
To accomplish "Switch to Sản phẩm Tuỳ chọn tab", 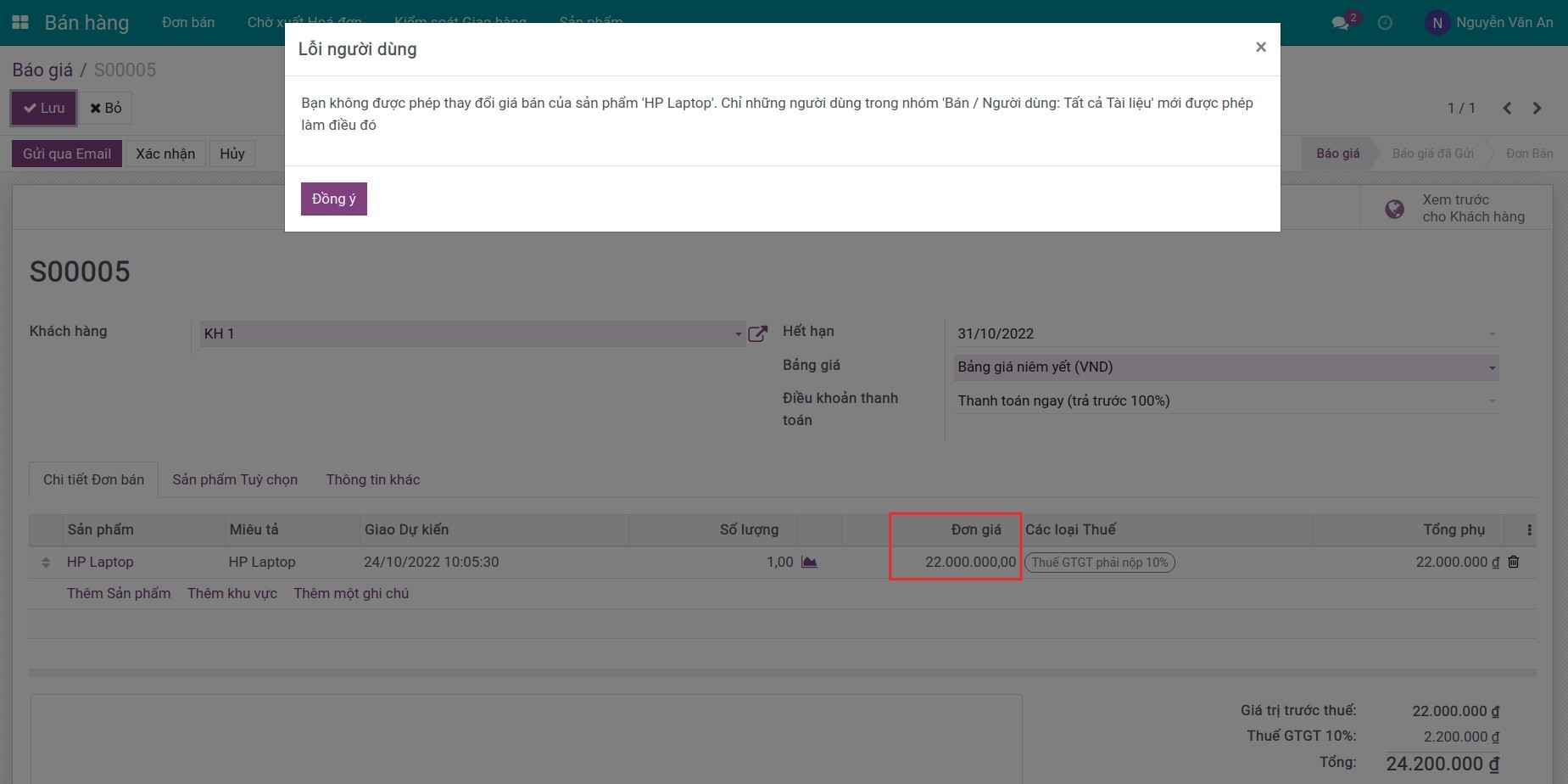I will (x=235, y=479).
